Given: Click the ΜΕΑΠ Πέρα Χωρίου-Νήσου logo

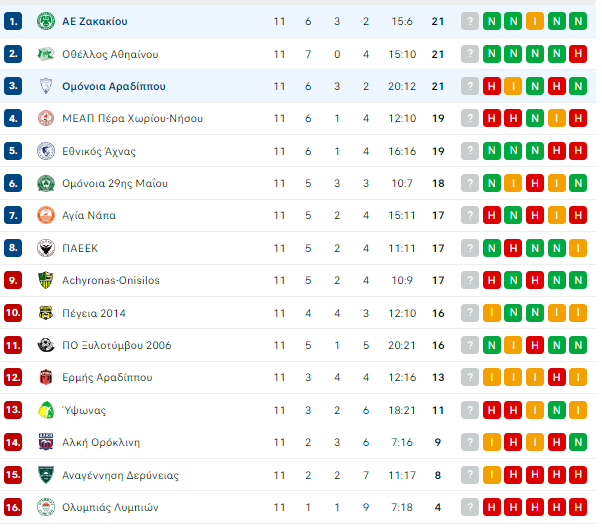Looking at the screenshot, I should [45, 119].
